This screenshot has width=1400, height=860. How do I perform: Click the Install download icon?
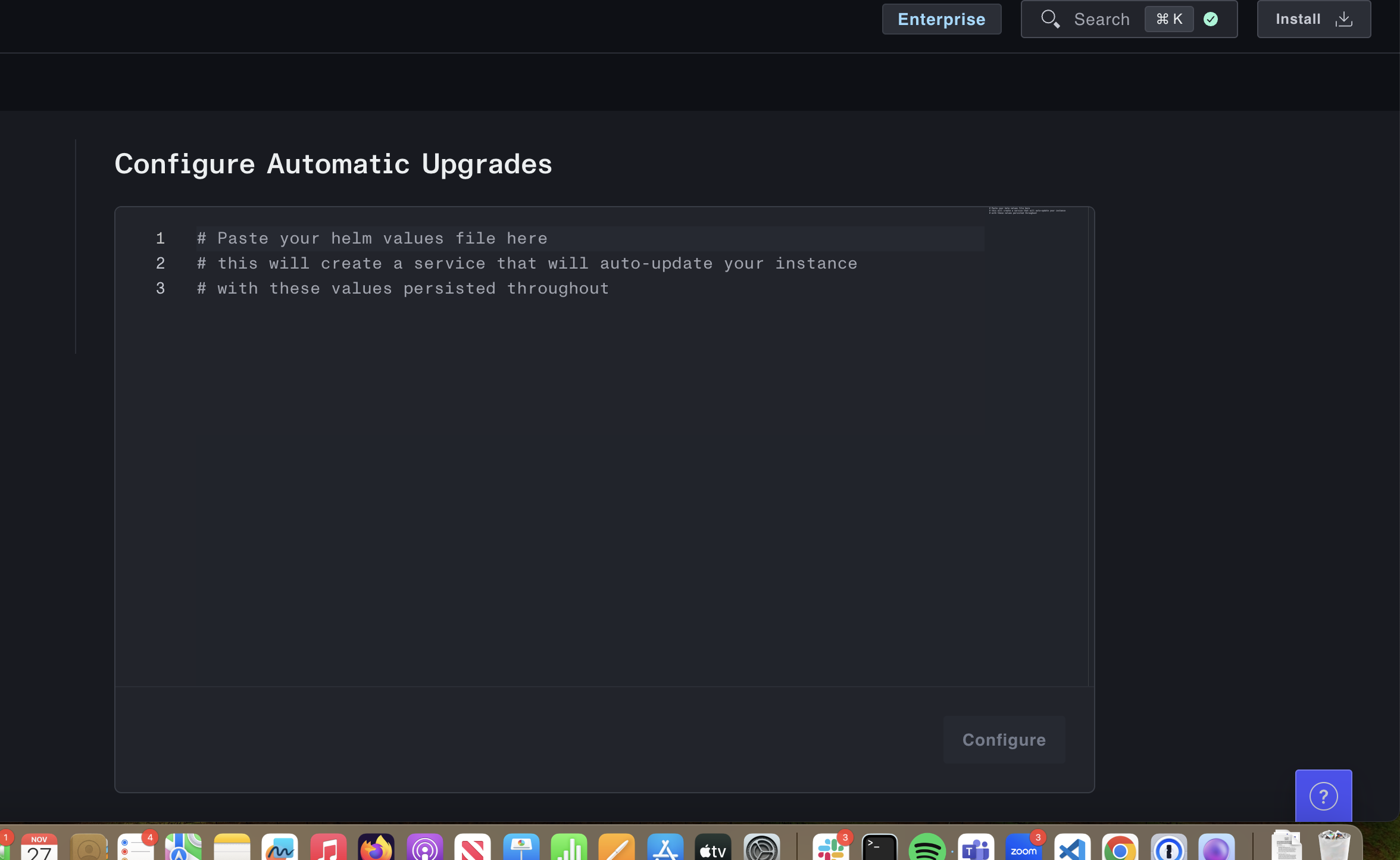1343,20
